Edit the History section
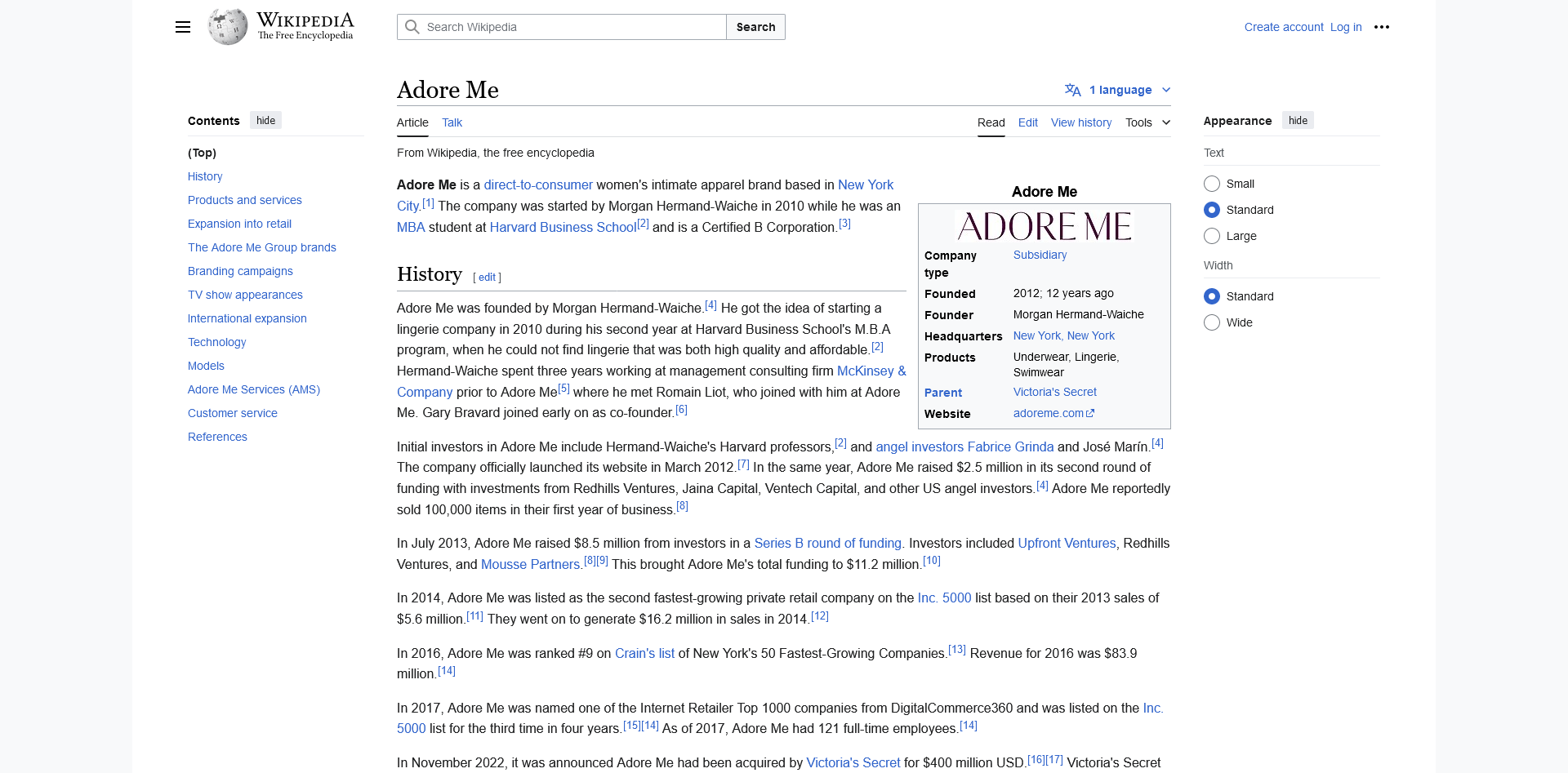Image resolution: width=1568 pixels, height=773 pixels. (487, 278)
